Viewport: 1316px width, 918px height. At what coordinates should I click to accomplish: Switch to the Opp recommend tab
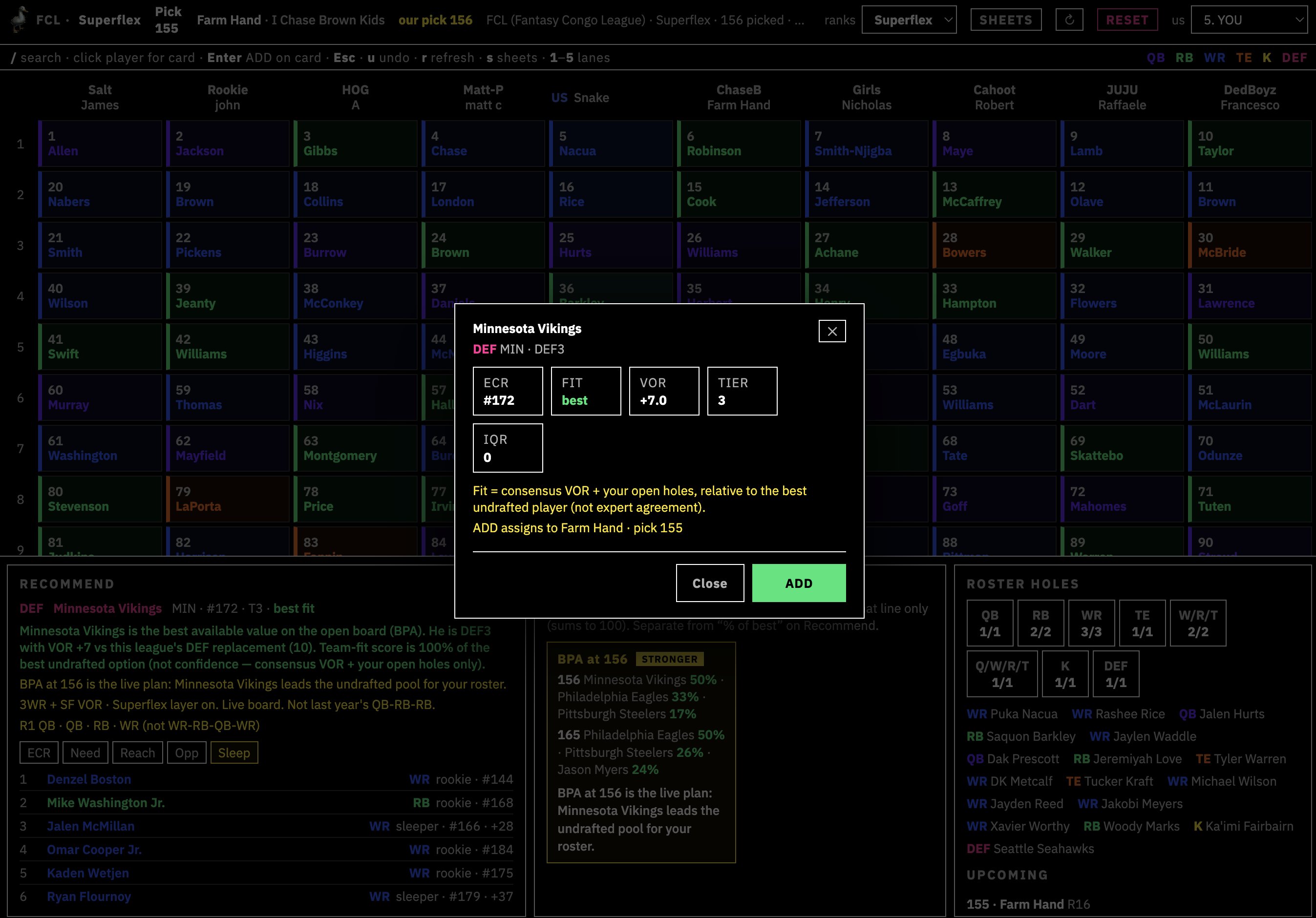tap(186, 753)
